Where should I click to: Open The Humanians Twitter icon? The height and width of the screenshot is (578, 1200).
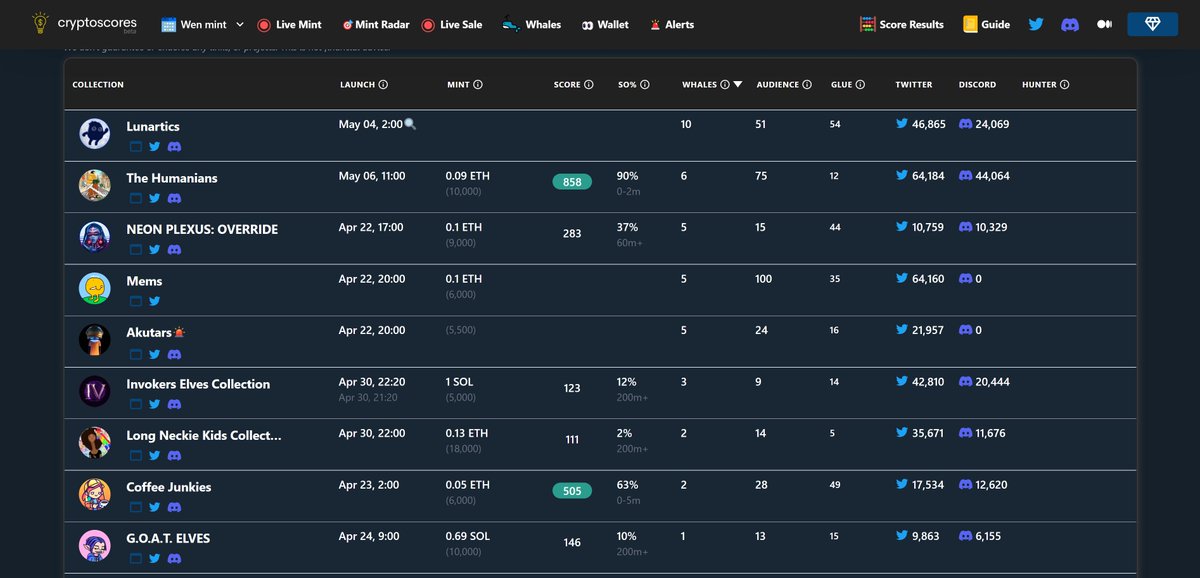(155, 198)
